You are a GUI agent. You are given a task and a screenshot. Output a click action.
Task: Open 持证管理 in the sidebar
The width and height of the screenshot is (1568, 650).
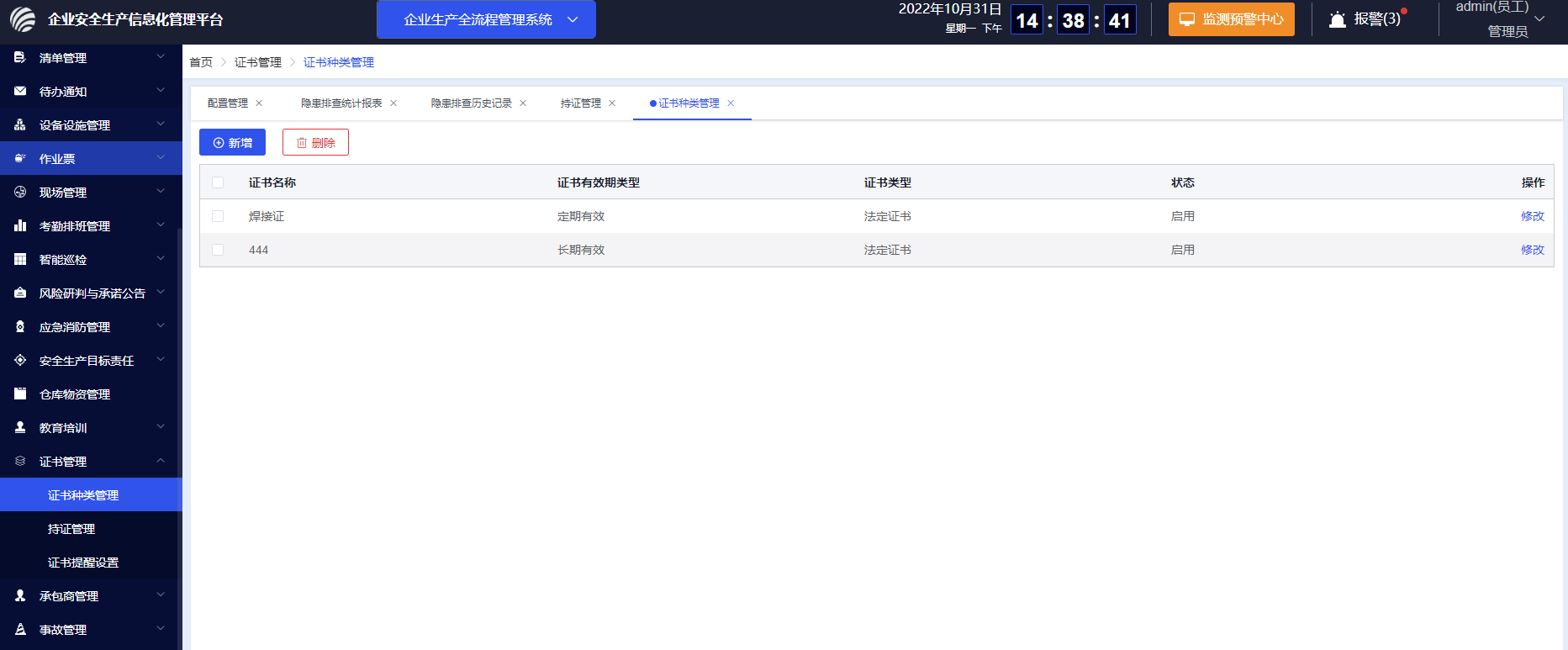pos(91,528)
